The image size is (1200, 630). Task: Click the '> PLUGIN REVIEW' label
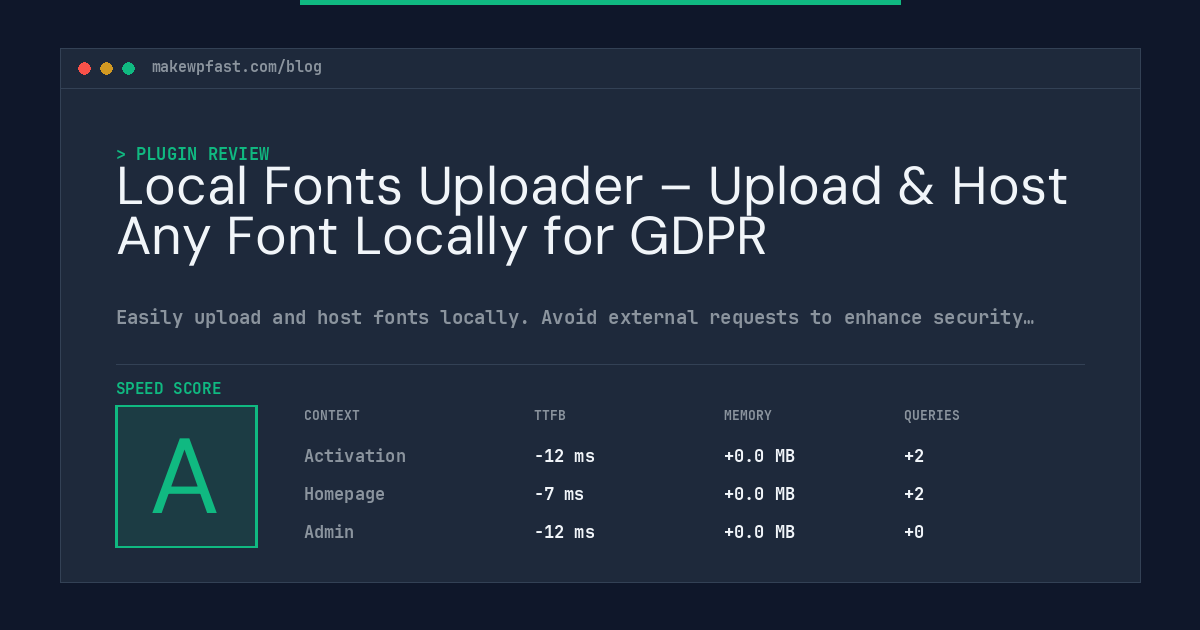(x=193, y=154)
